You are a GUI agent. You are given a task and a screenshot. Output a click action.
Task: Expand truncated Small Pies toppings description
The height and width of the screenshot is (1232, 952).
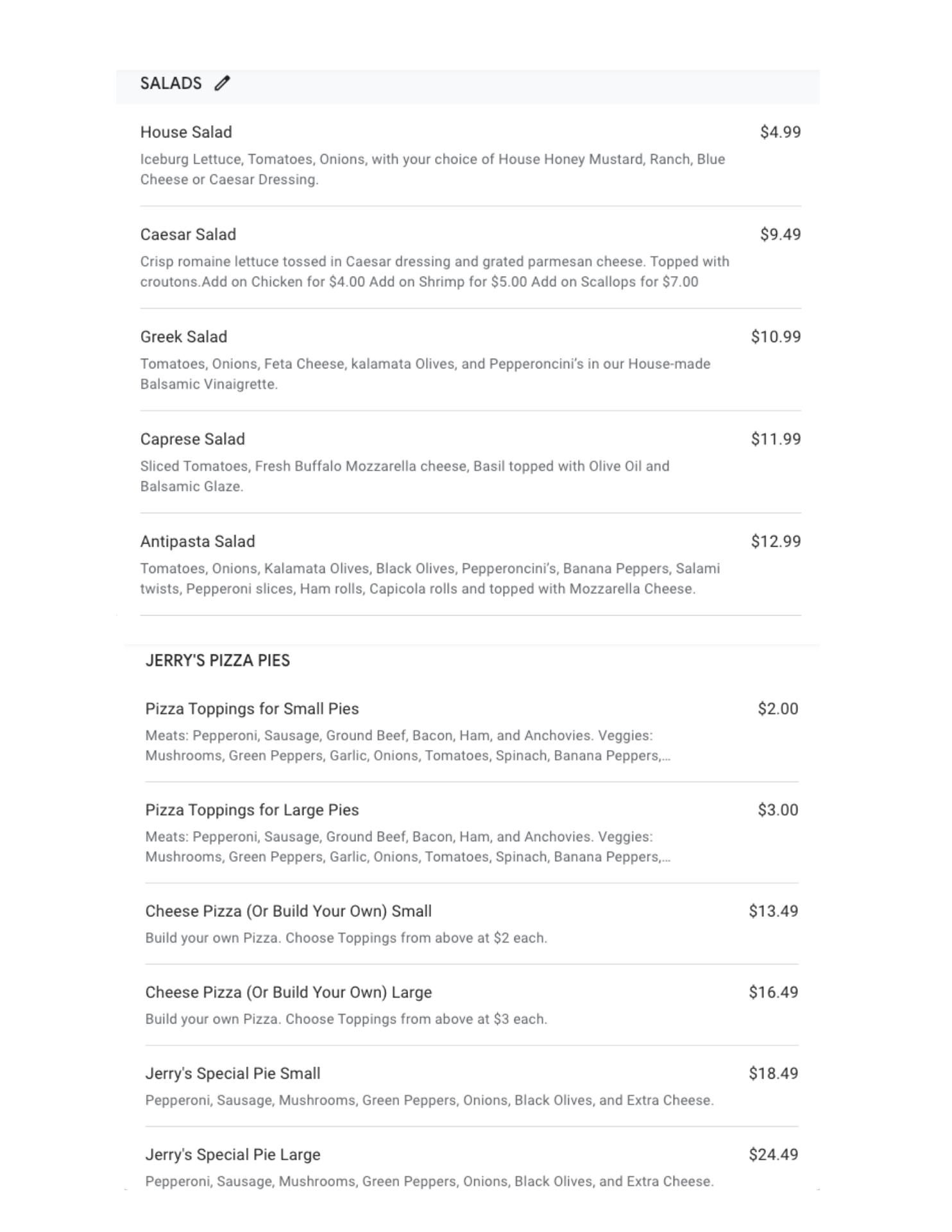667,756
